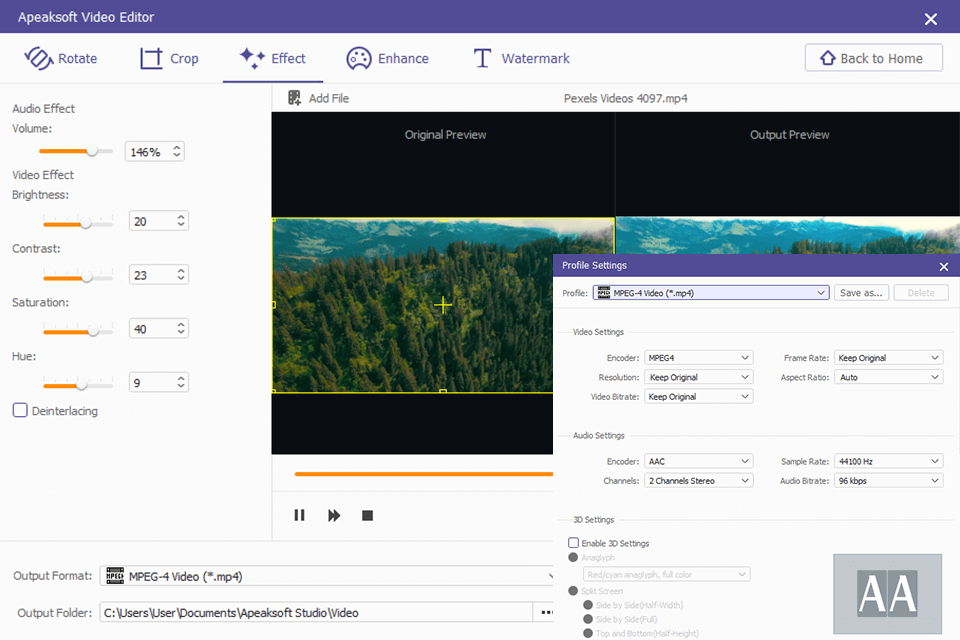Click the Volume percentage stepper arrows
960x640 pixels.
[x=177, y=151]
